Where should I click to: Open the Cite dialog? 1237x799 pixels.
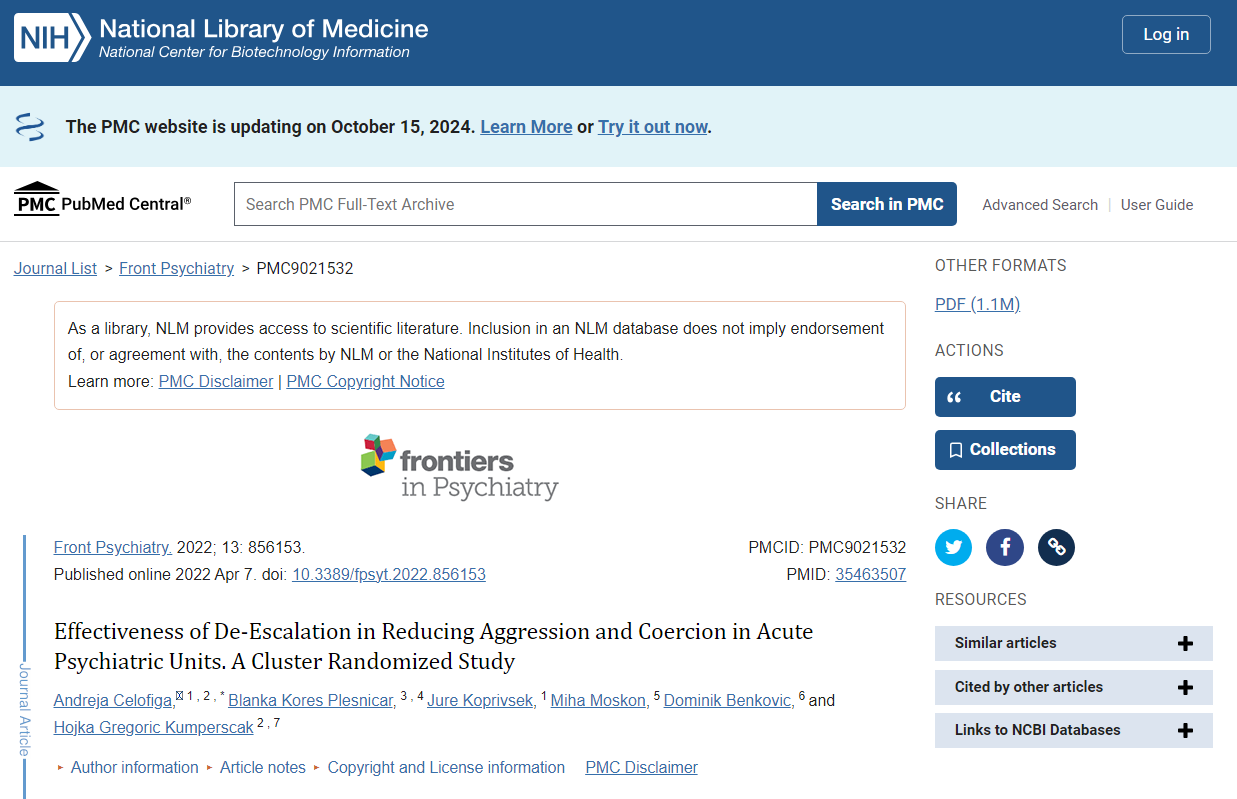[x=1005, y=397]
